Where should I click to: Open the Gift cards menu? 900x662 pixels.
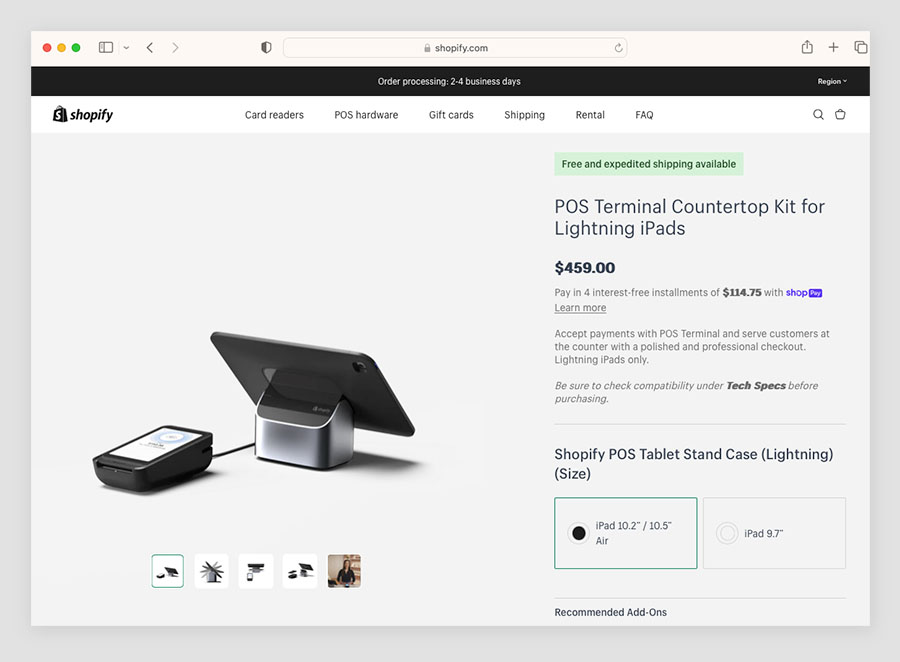pyautogui.click(x=451, y=115)
